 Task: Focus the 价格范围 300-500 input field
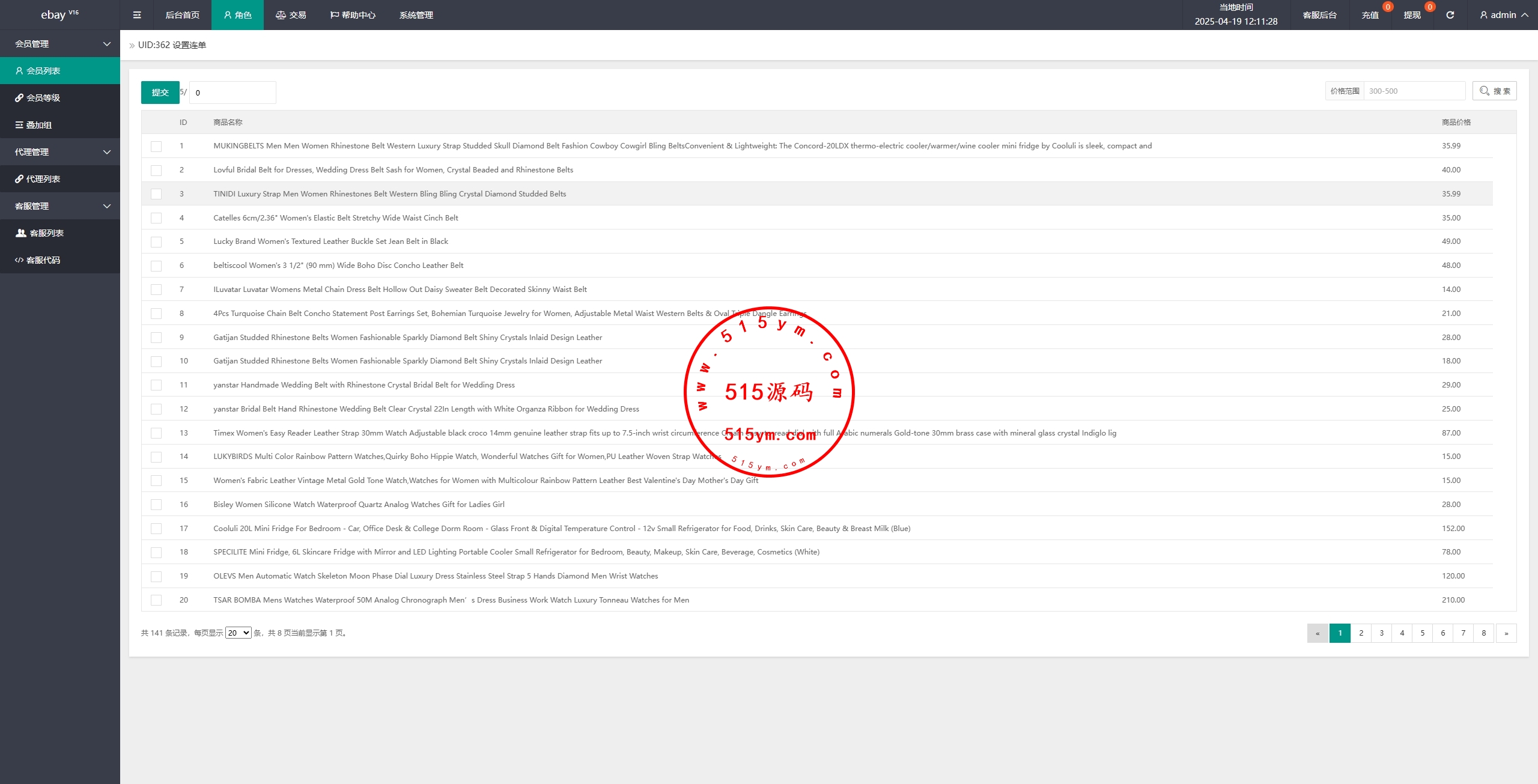tap(1414, 91)
